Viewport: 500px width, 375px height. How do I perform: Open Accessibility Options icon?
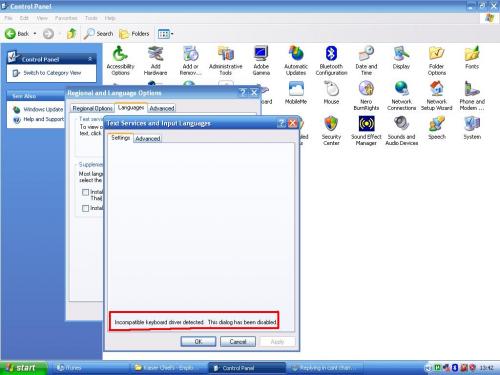[x=120, y=61]
